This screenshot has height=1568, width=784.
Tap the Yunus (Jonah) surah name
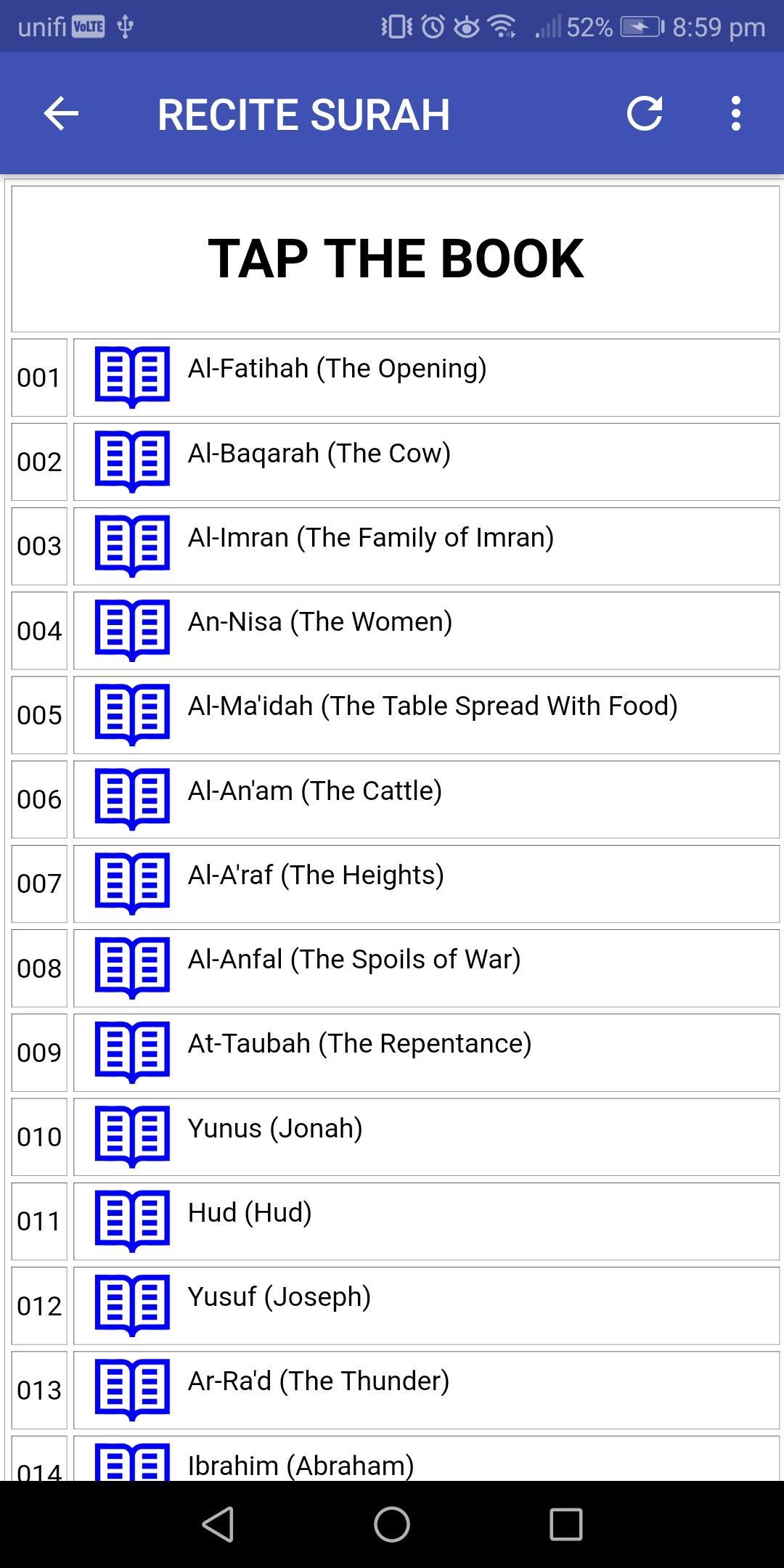275,1128
